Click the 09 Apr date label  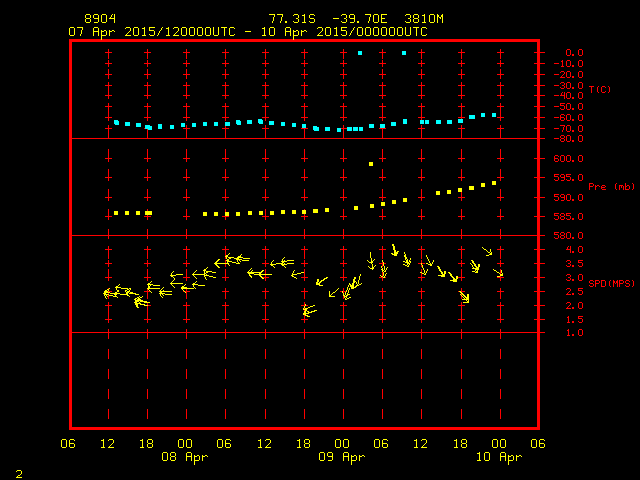coord(342,457)
